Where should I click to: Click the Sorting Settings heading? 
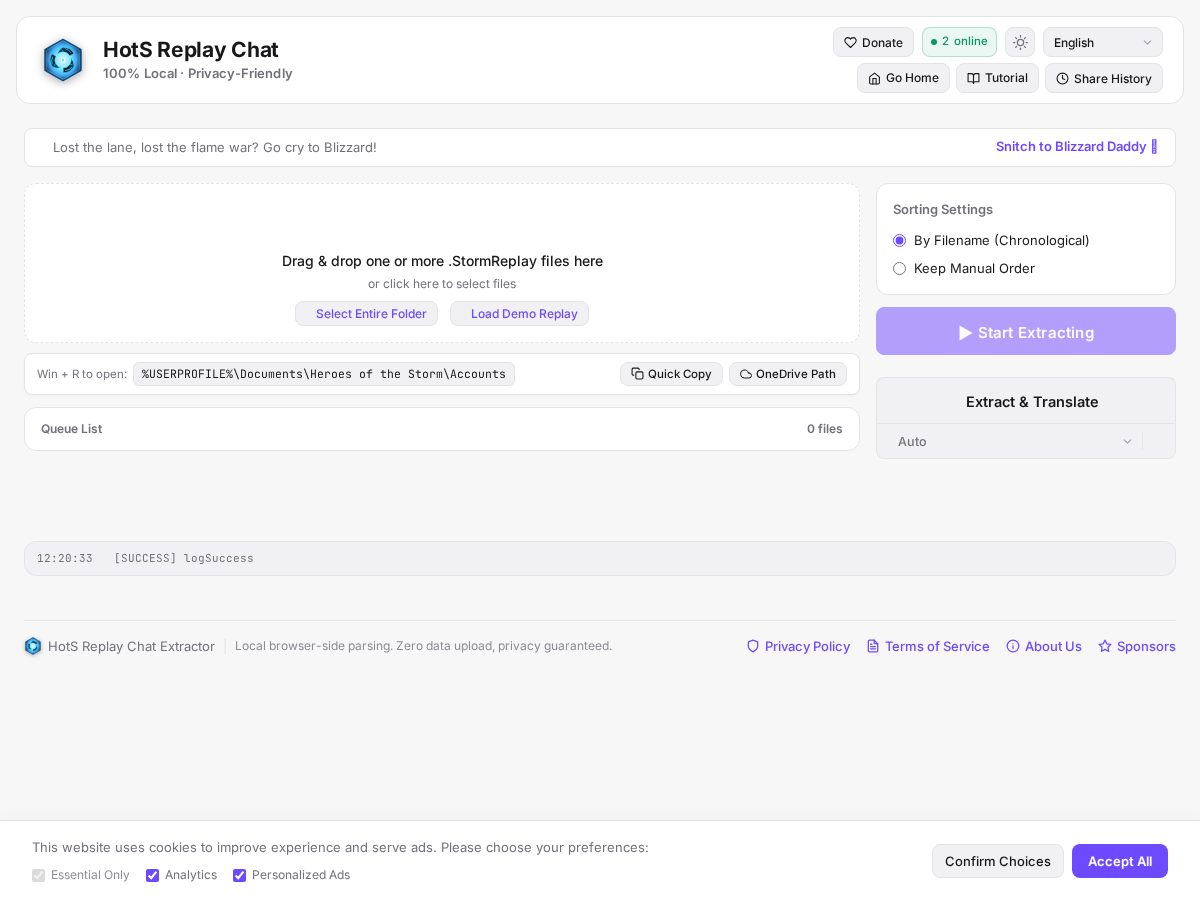pos(943,209)
